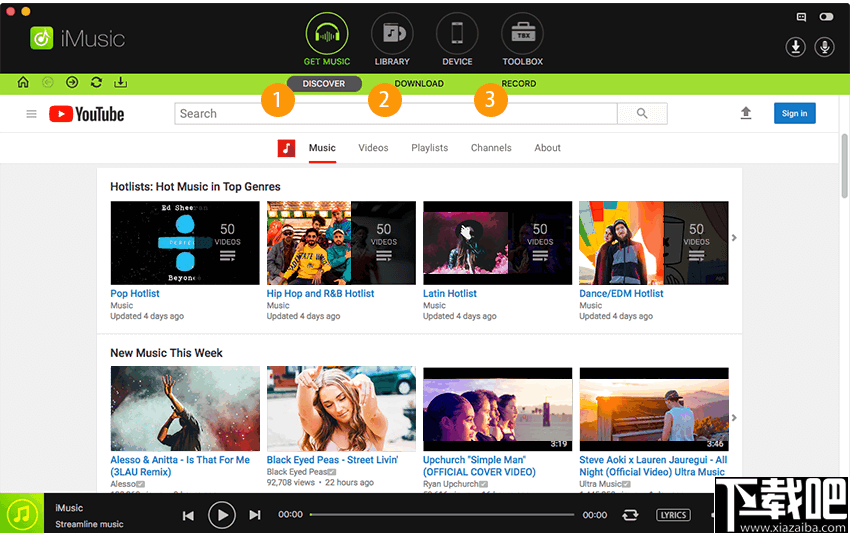This screenshot has height=533, width=850.
Task: Click the Dance/EDM Hotlist link
Action: (x=621, y=293)
